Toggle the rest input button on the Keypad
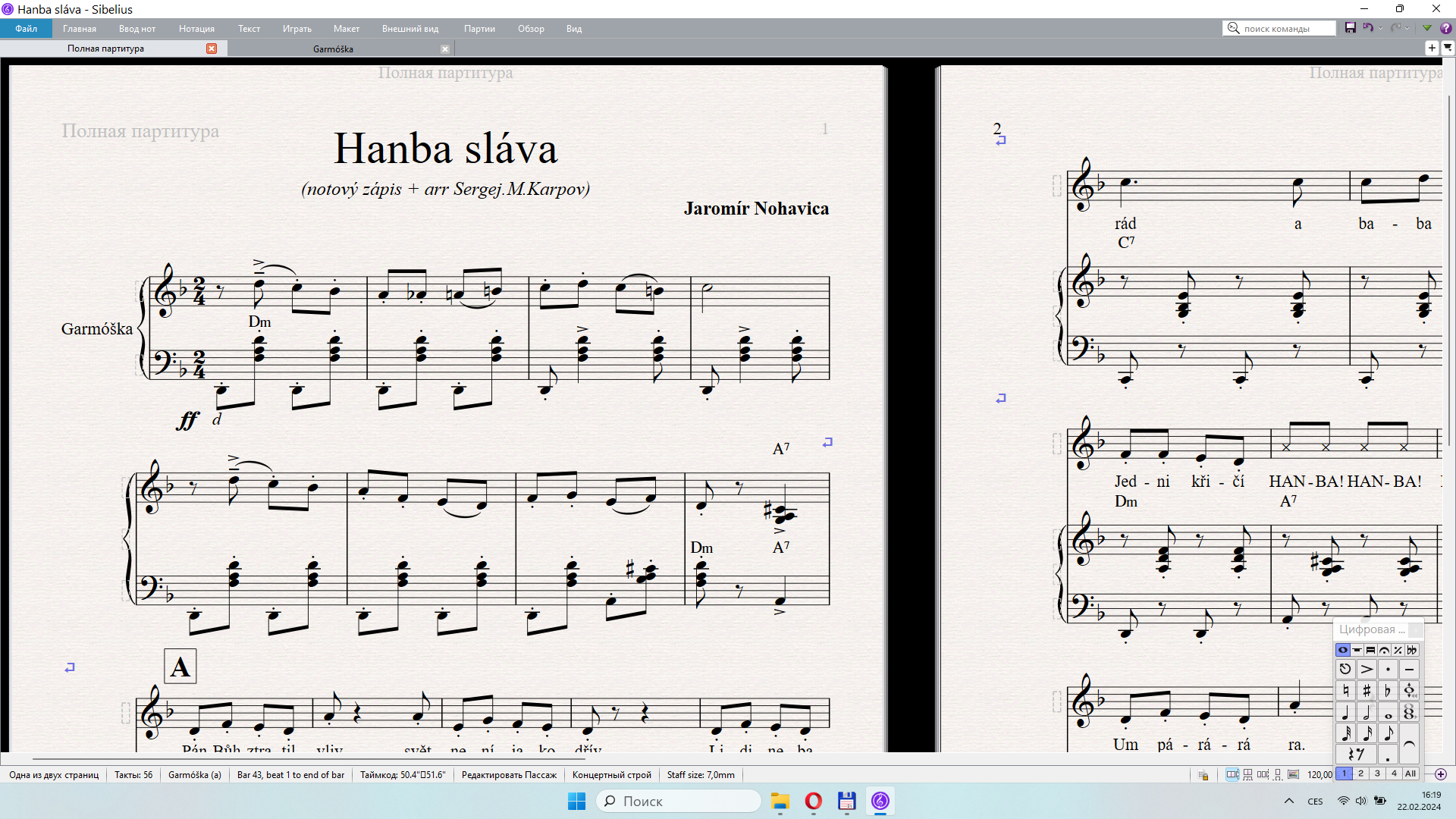1456x819 pixels. tap(1357, 754)
